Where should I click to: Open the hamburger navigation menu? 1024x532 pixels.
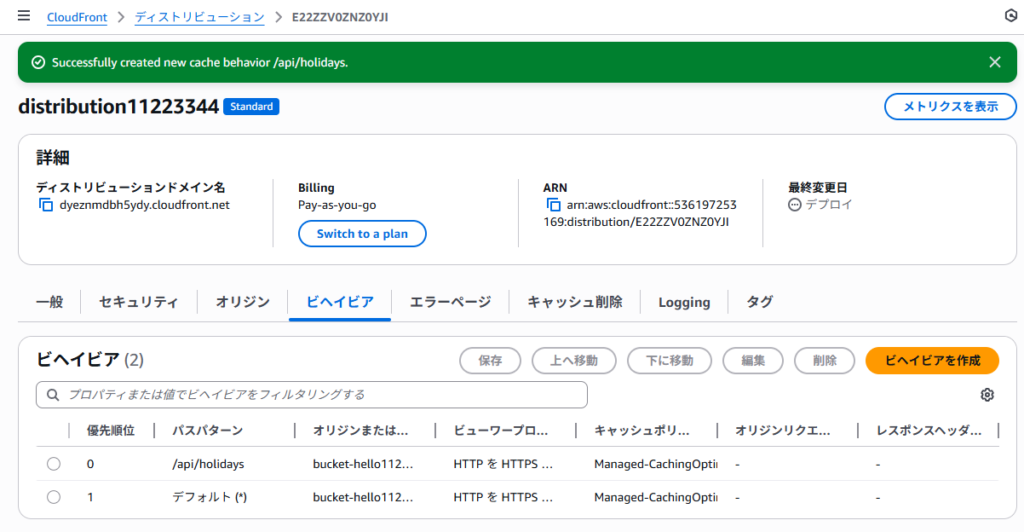24,16
